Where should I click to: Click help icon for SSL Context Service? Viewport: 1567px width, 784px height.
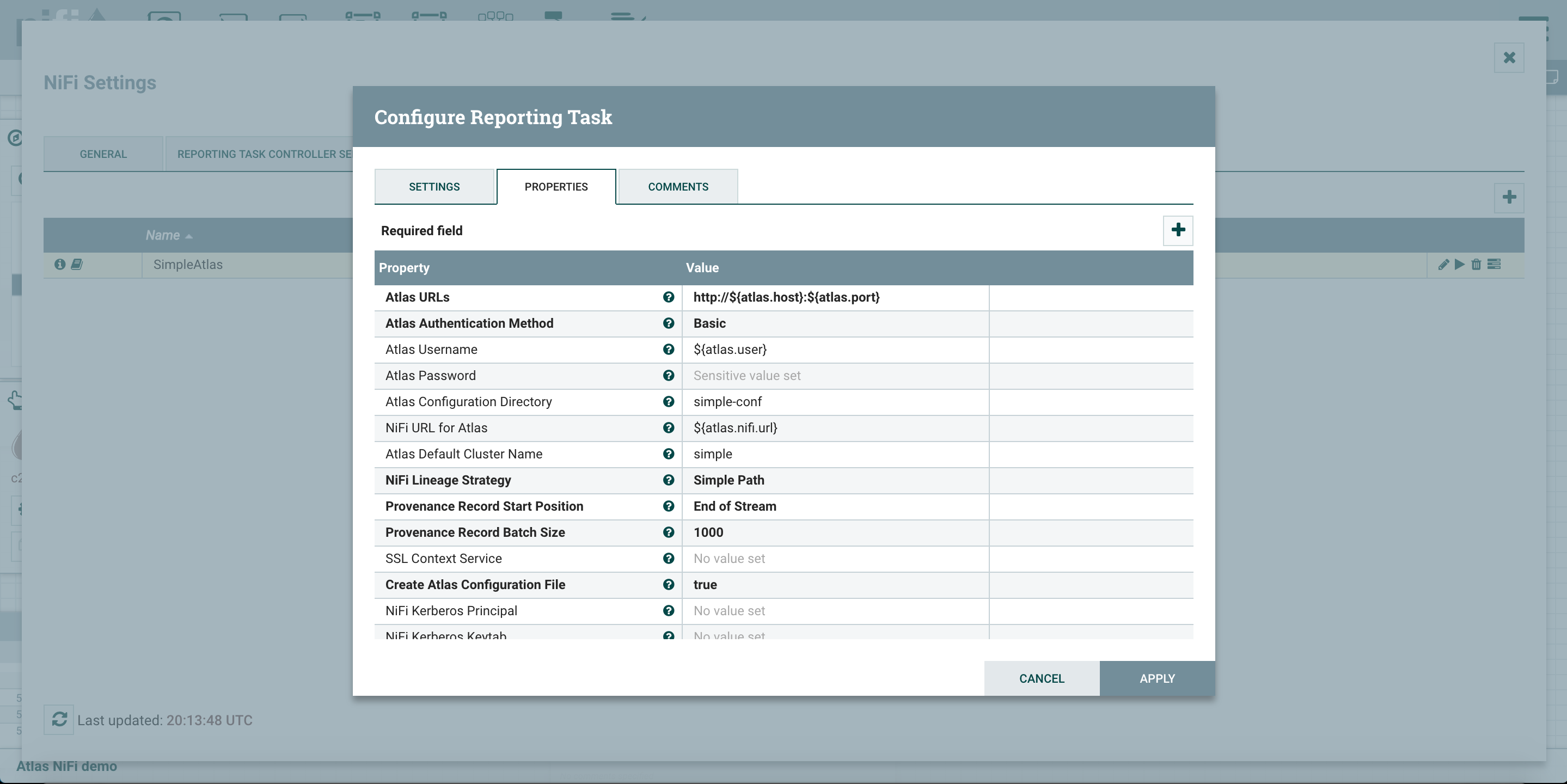pyautogui.click(x=668, y=559)
